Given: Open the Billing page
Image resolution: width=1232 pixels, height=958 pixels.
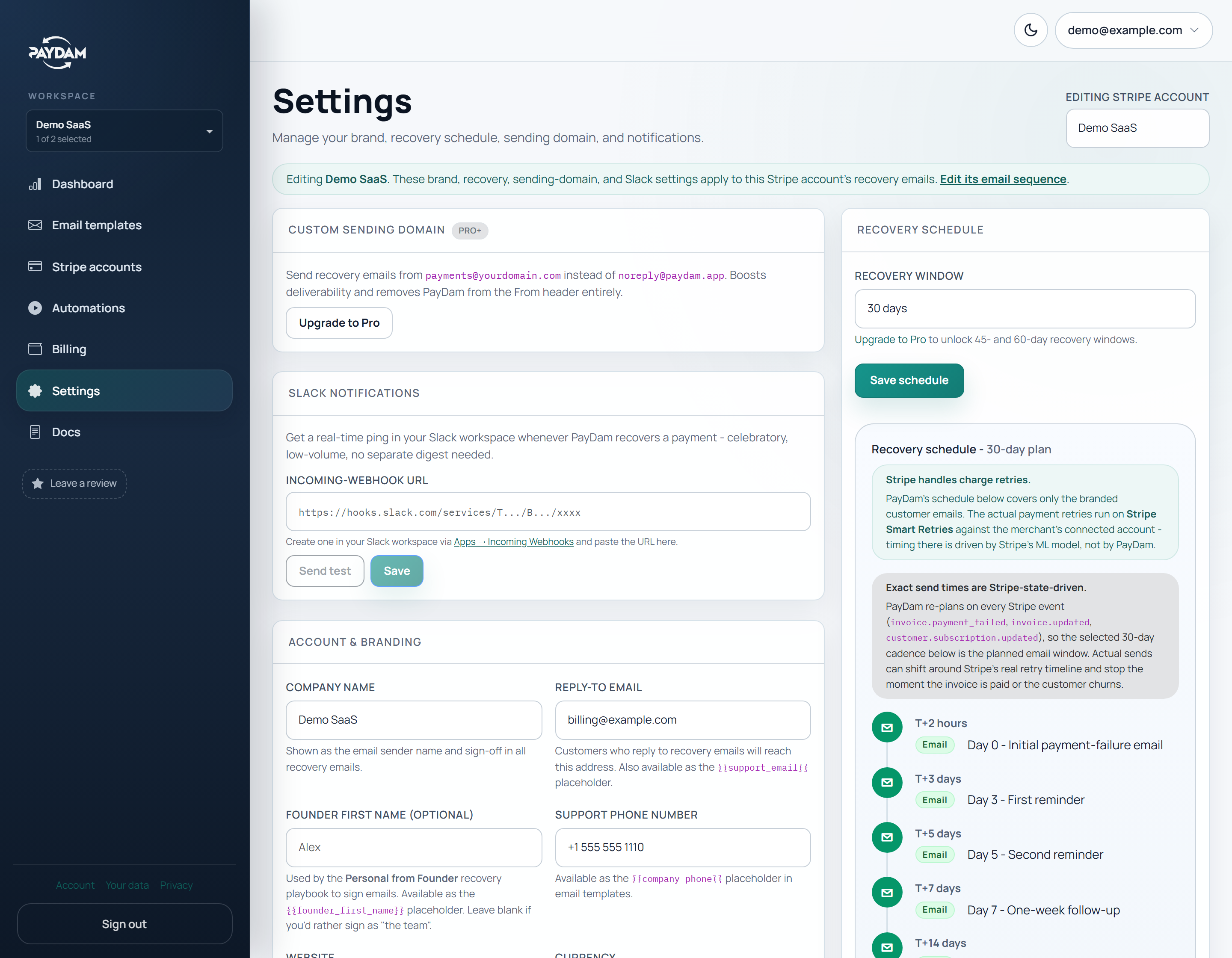Looking at the screenshot, I should 124,349.
